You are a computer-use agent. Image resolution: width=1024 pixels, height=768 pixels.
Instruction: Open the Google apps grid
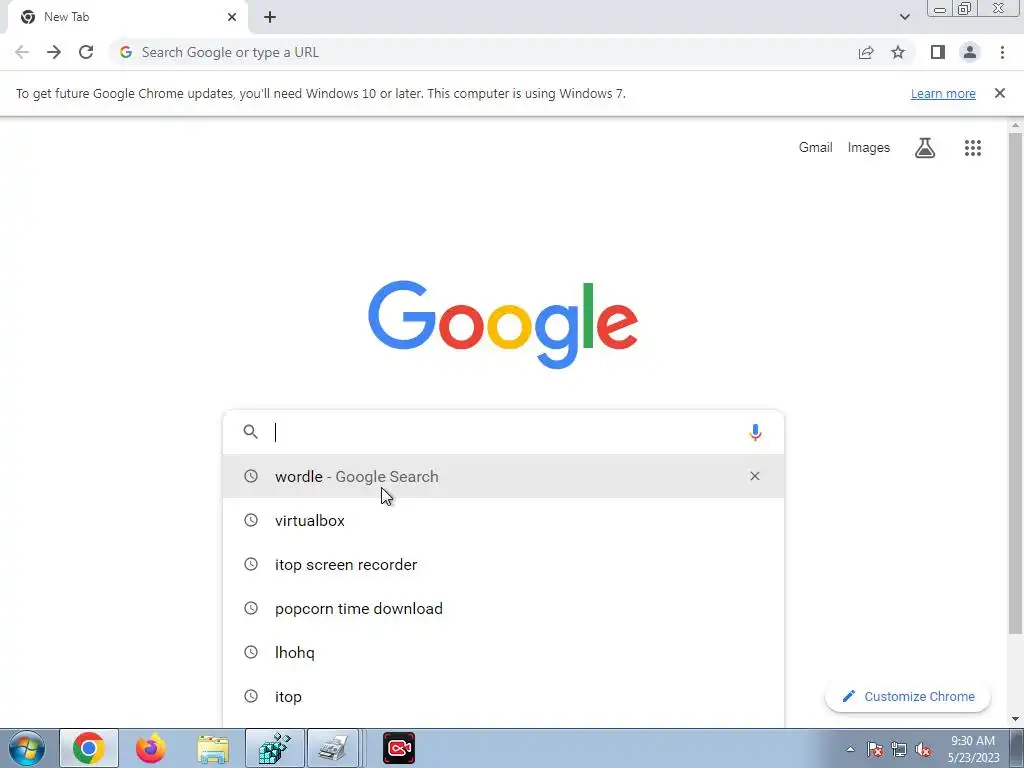click(x=973, y=148)
